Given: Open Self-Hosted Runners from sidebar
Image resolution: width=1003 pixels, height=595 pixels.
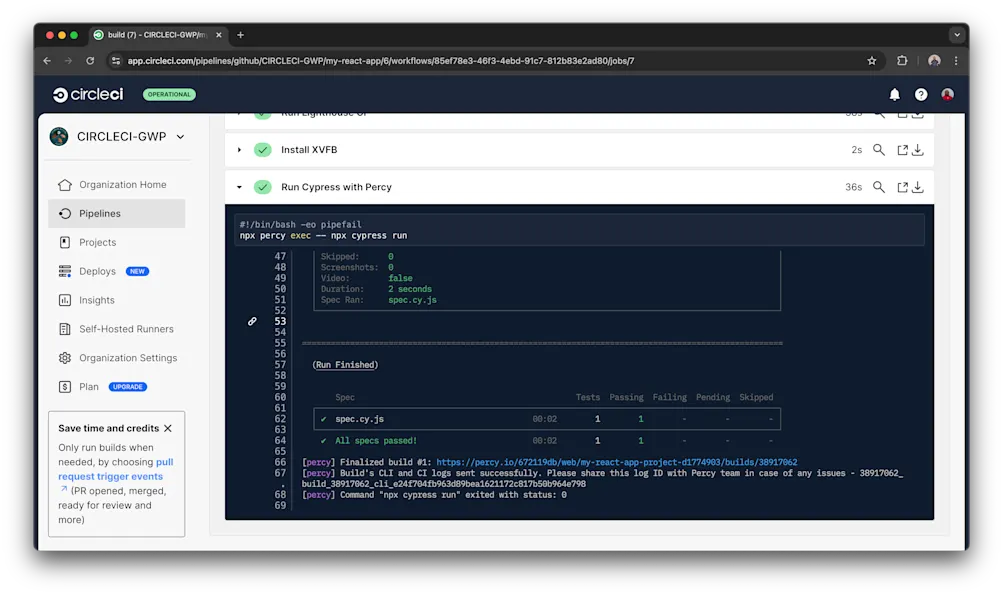Looking at the screenshot, I should [x=62, y=328].
